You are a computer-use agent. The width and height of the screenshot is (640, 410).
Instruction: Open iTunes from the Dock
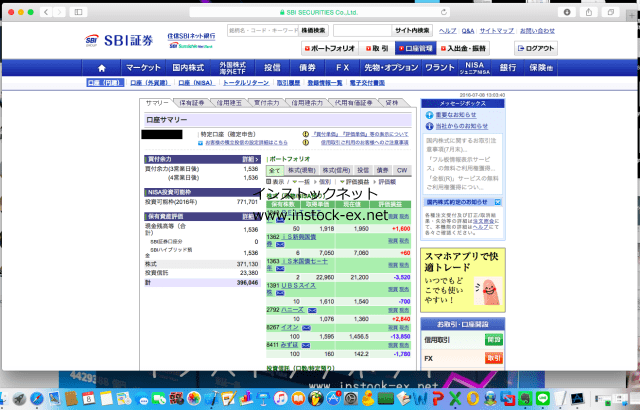(280, 399)
